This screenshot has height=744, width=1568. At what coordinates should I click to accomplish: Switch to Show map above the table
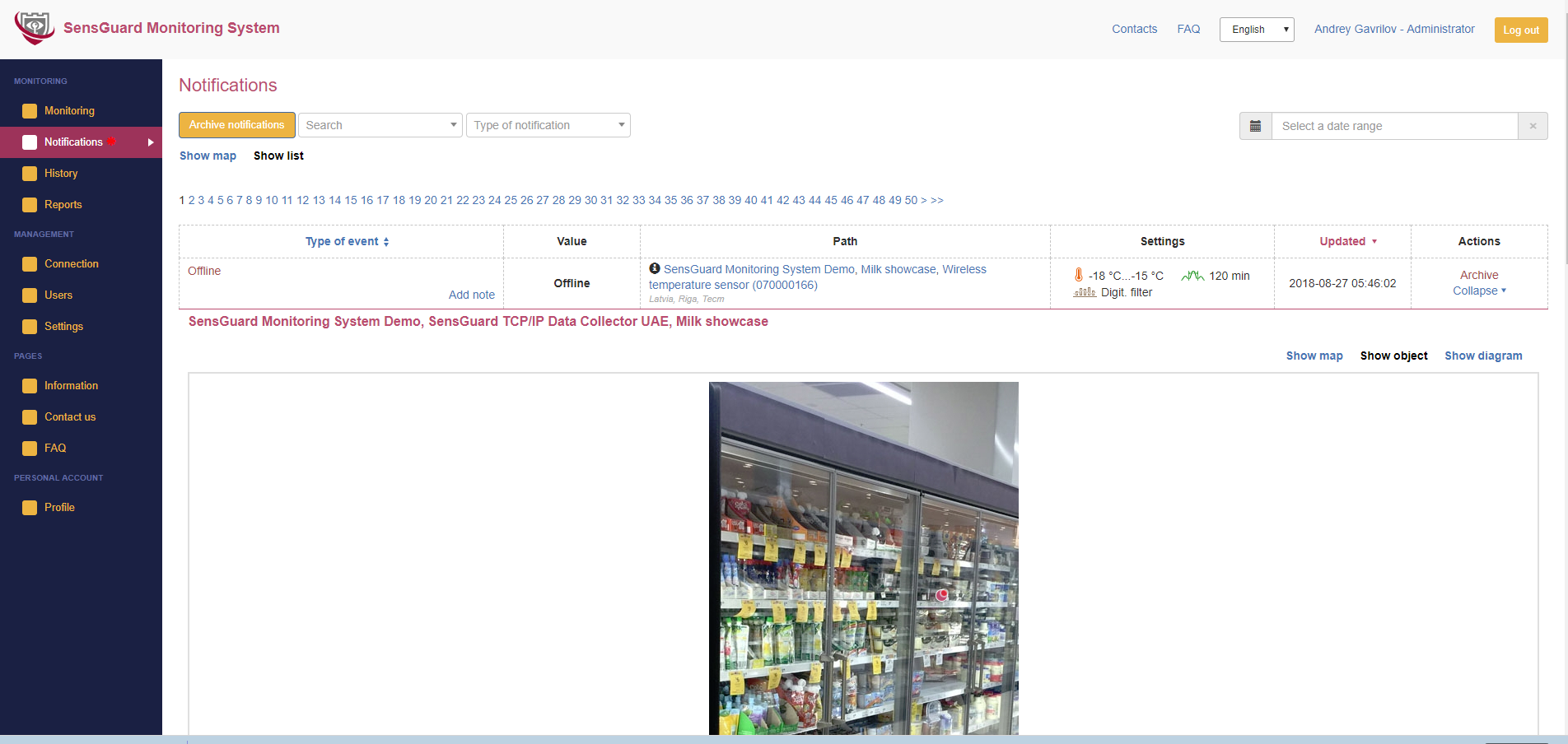[208, 156]
